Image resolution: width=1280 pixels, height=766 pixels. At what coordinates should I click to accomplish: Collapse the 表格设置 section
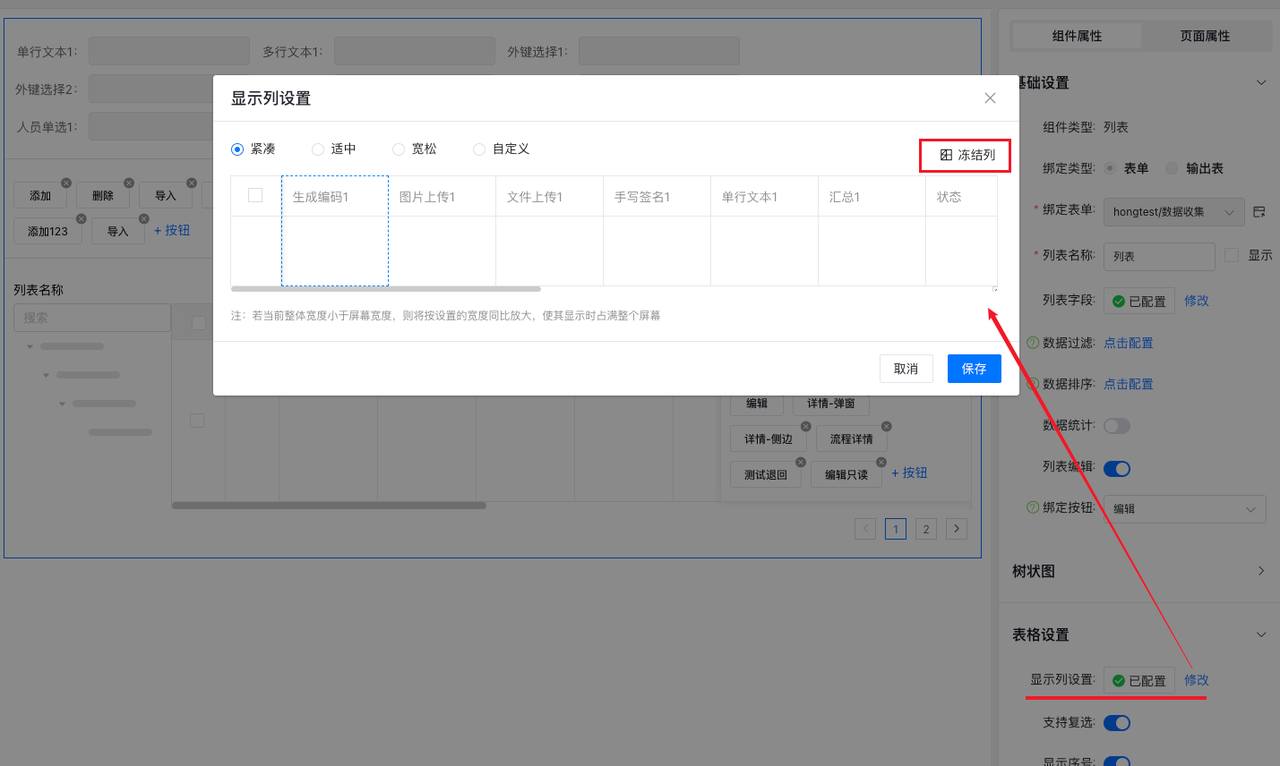(x=1261, y=634)
